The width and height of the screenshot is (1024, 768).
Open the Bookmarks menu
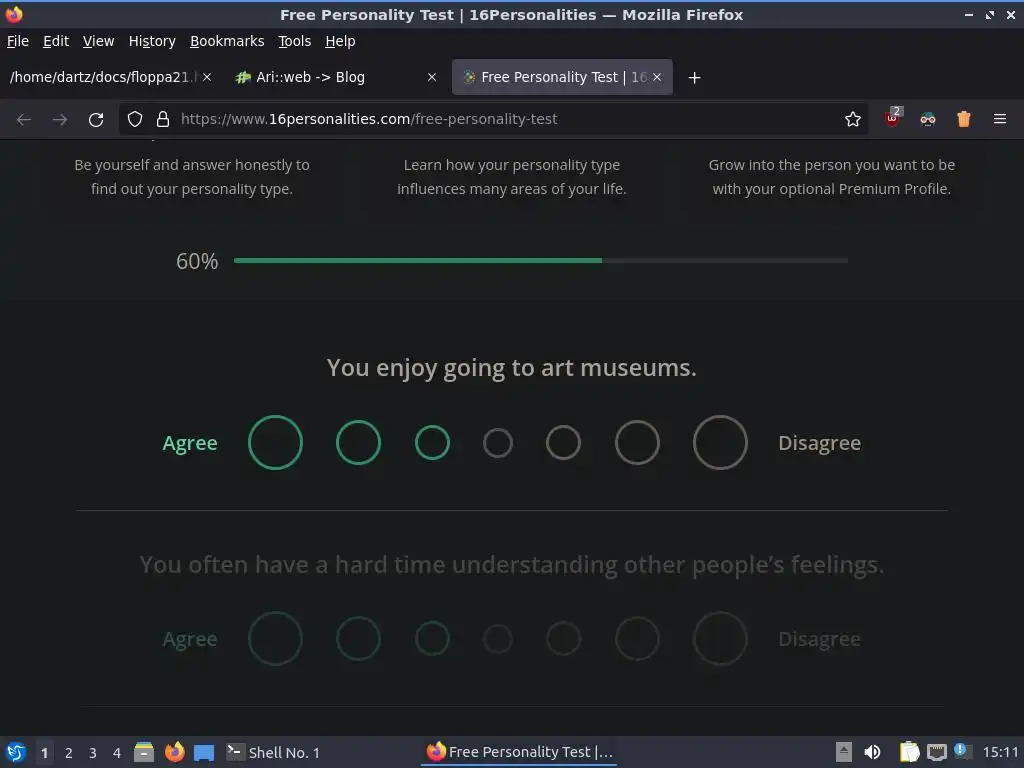tap(227, 41)
